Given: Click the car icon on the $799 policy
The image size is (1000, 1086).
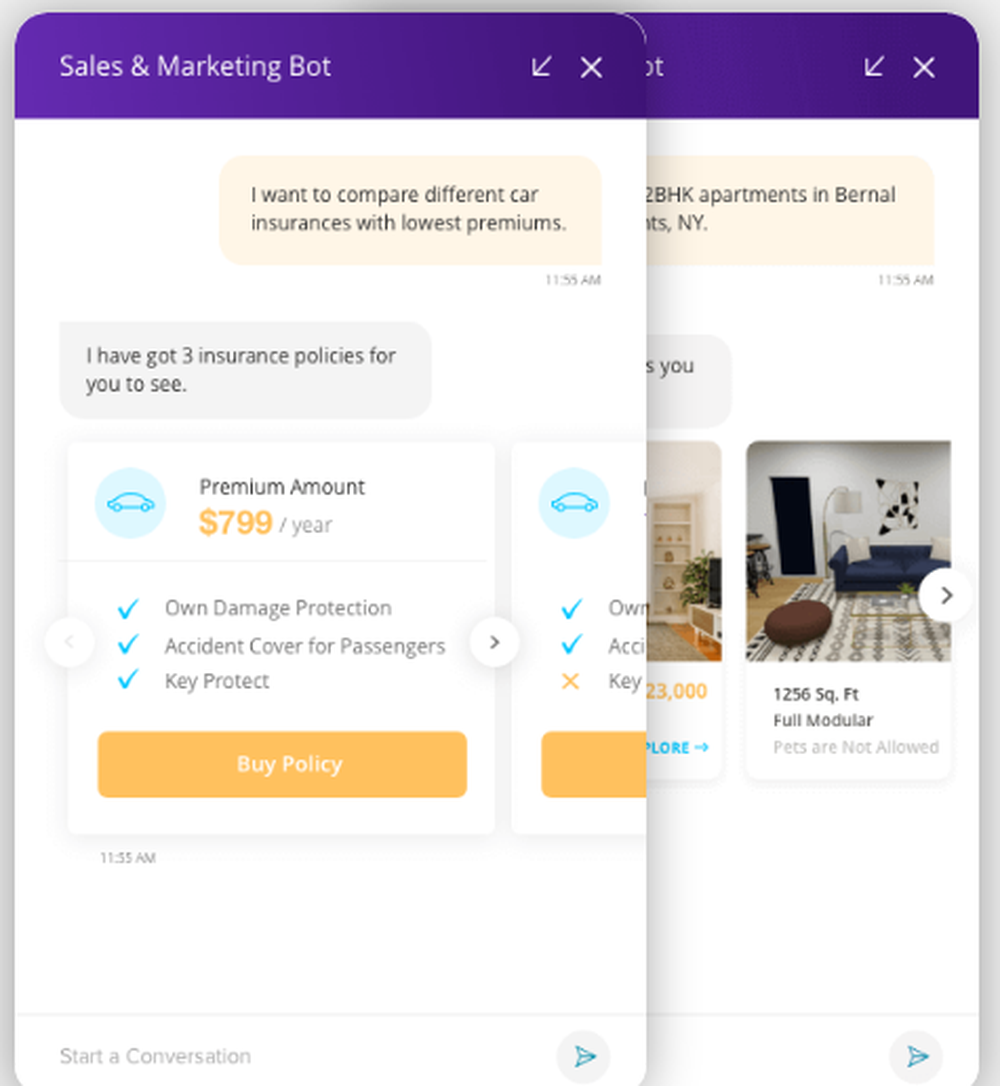Looking at the screenshot, I should click(131, 503).
